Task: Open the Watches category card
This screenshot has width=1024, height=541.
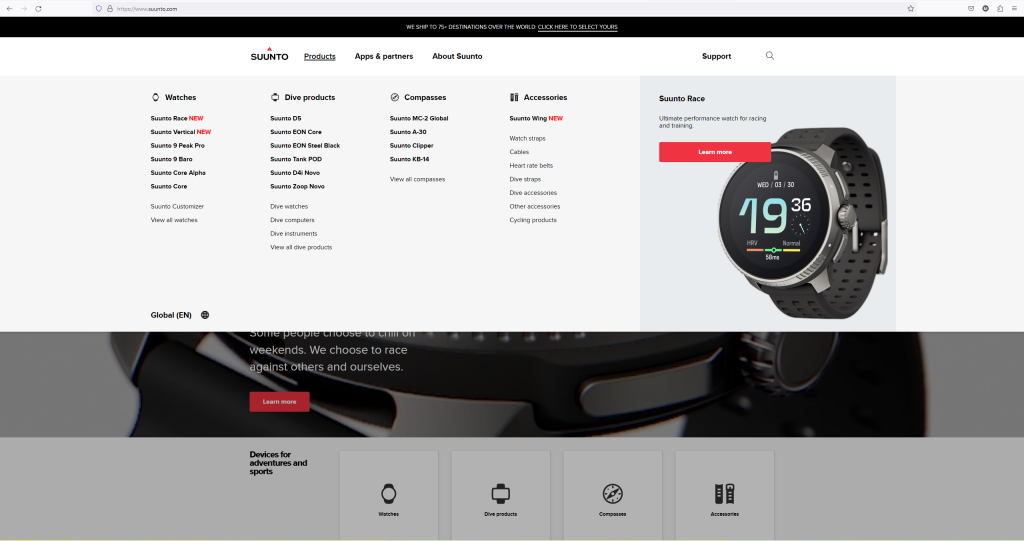Action: [x=389, y=495]
